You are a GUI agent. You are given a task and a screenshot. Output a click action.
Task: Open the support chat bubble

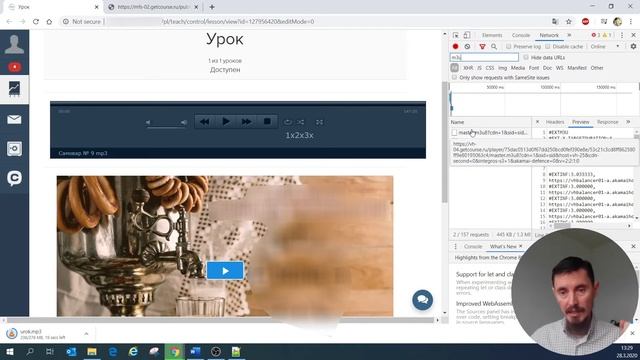pyautogui.click(x=422, y=300)
